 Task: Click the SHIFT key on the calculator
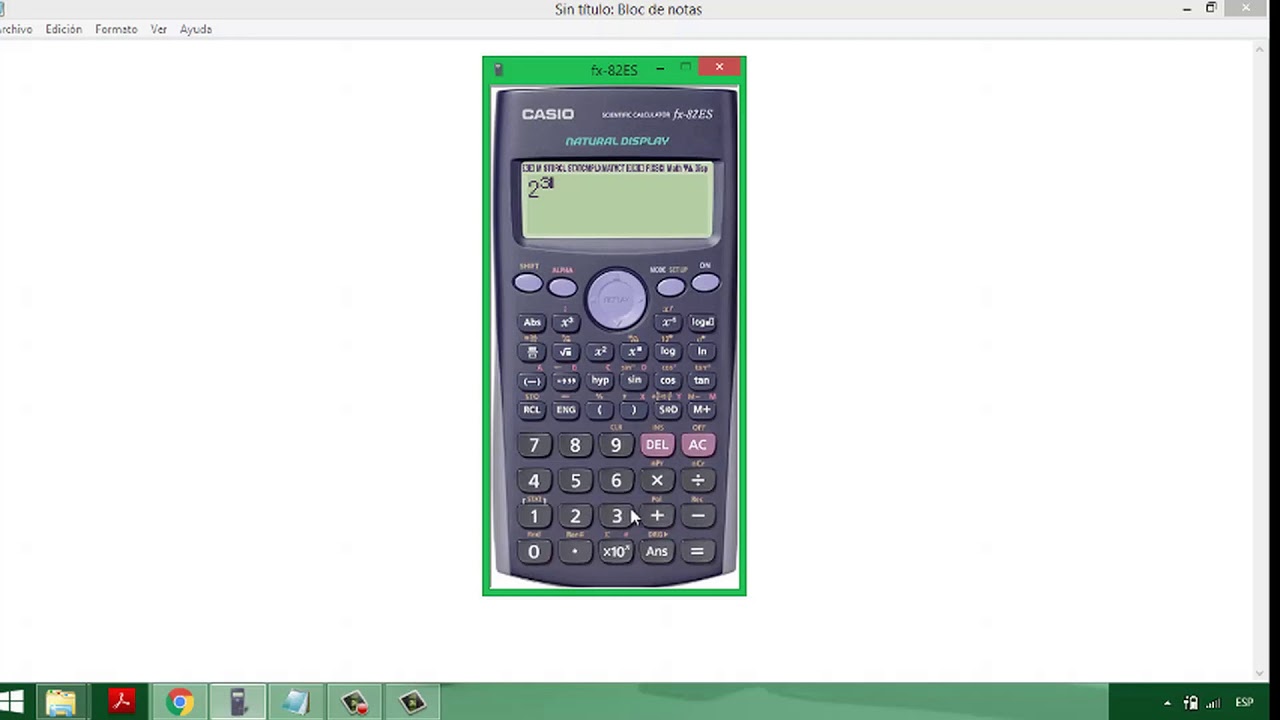click(x=528, y=284)
